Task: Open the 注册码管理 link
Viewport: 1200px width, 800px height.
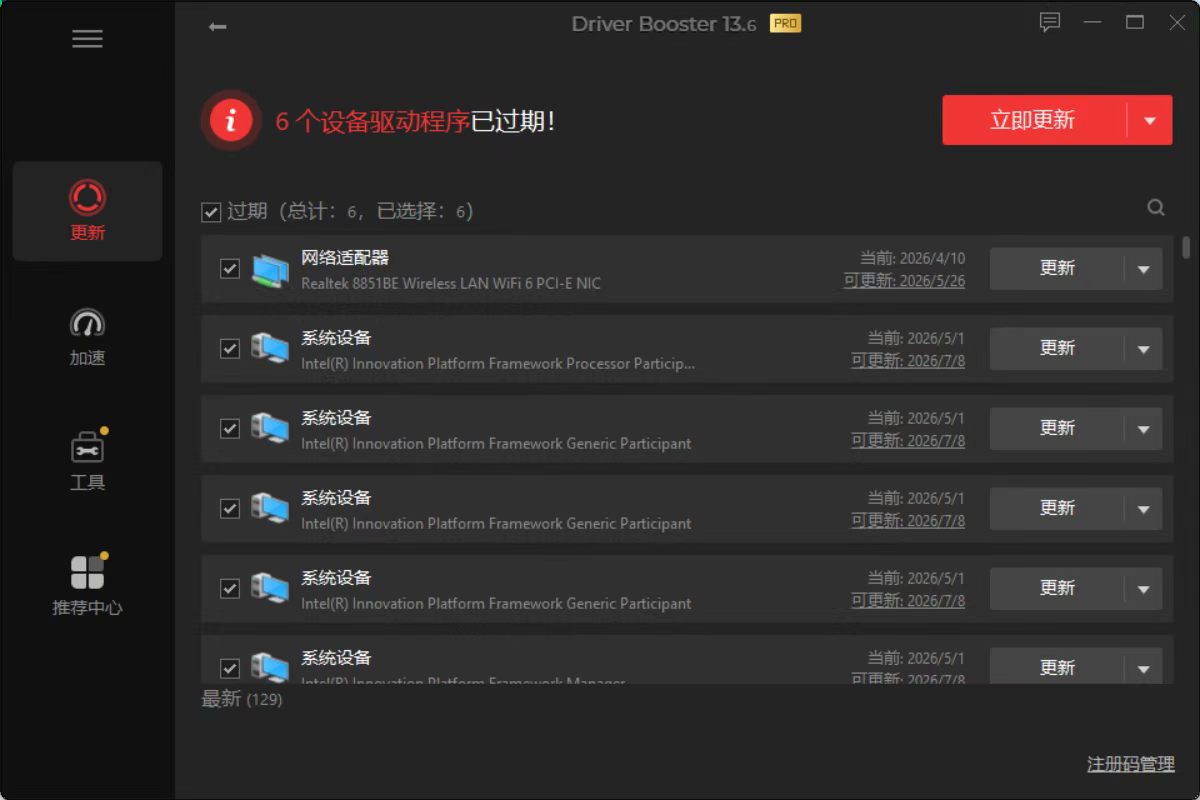Action: coord(1131,764)
